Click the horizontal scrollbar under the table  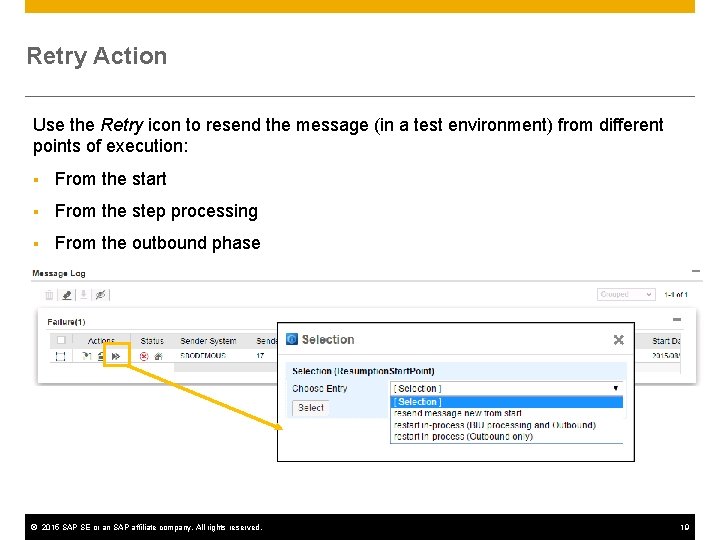[225, 367]
